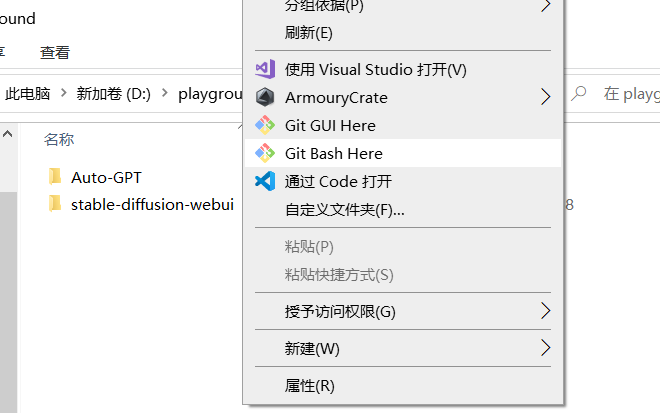Click the VS Code icon beside 通过 Code 打开
Viewport: 660px width, 413px height.
coord(264,181)
